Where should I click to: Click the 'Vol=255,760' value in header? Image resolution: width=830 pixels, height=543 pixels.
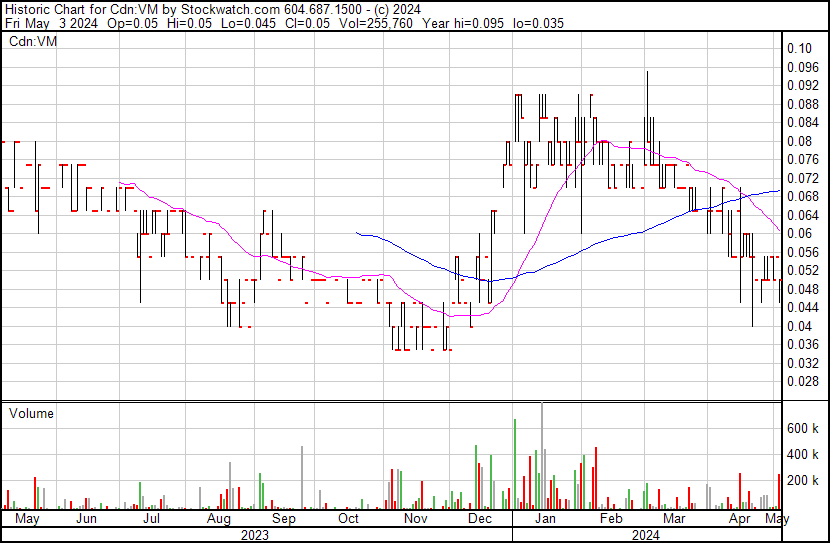point(375,23)
